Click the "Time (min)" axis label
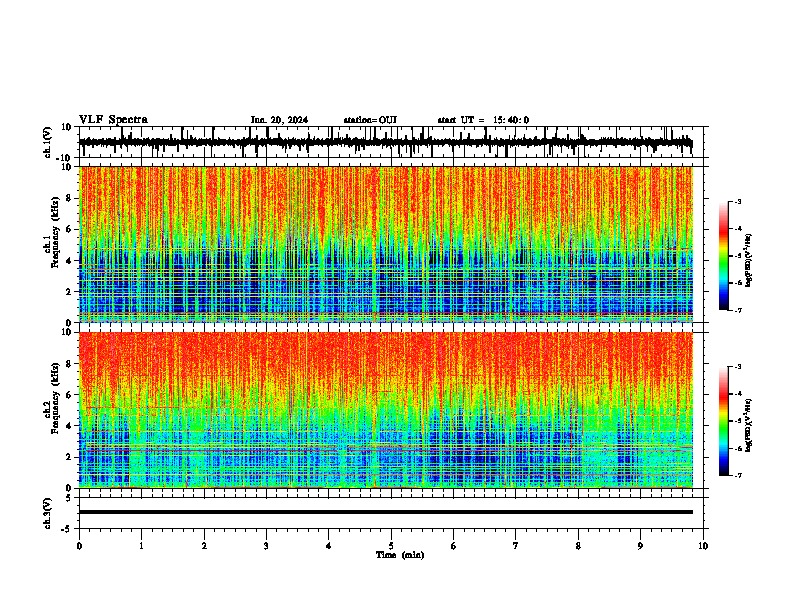This screenshot has height=612, width=792. 400,555
